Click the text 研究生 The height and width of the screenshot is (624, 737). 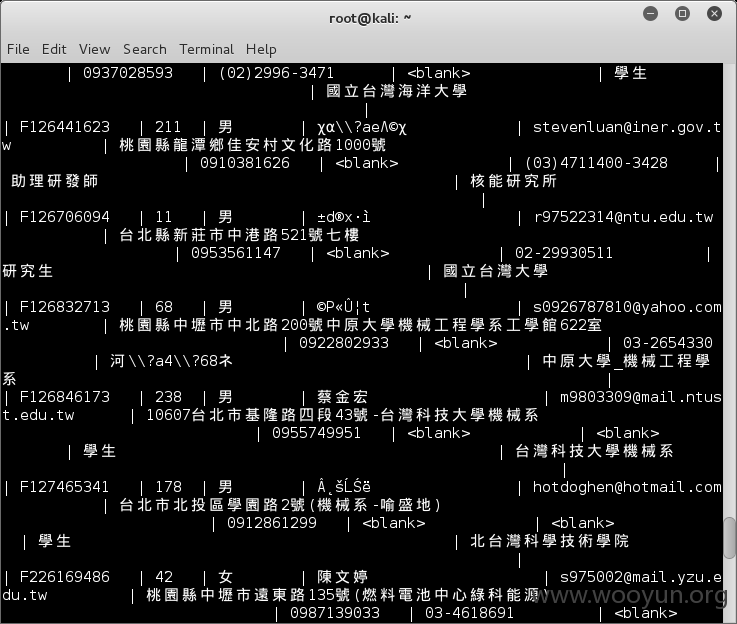27,271
